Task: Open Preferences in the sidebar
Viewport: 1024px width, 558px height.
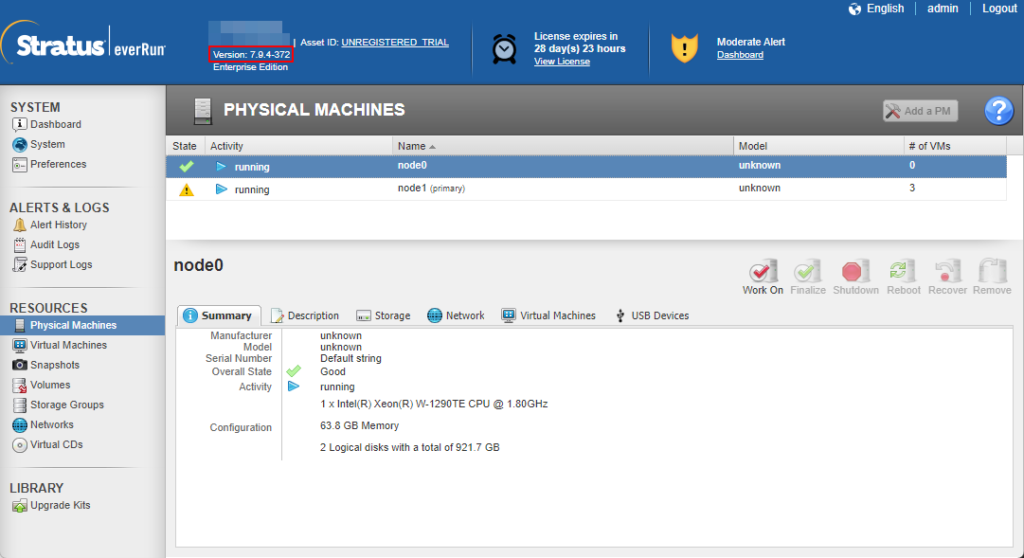Action: click(58, 164)
